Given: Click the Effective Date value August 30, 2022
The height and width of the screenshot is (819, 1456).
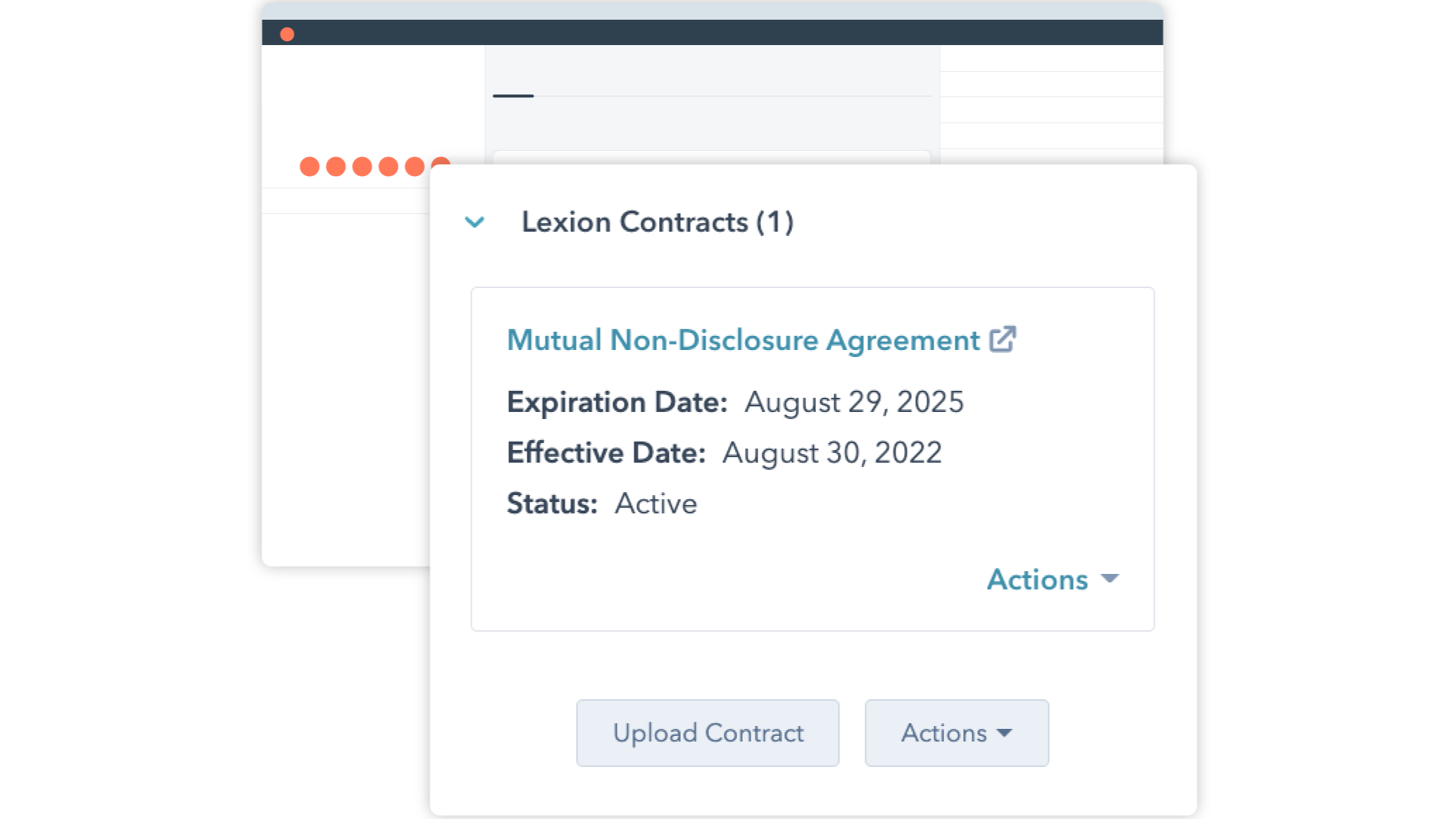Looking at the screenshot, I should (x=832, y=452).
